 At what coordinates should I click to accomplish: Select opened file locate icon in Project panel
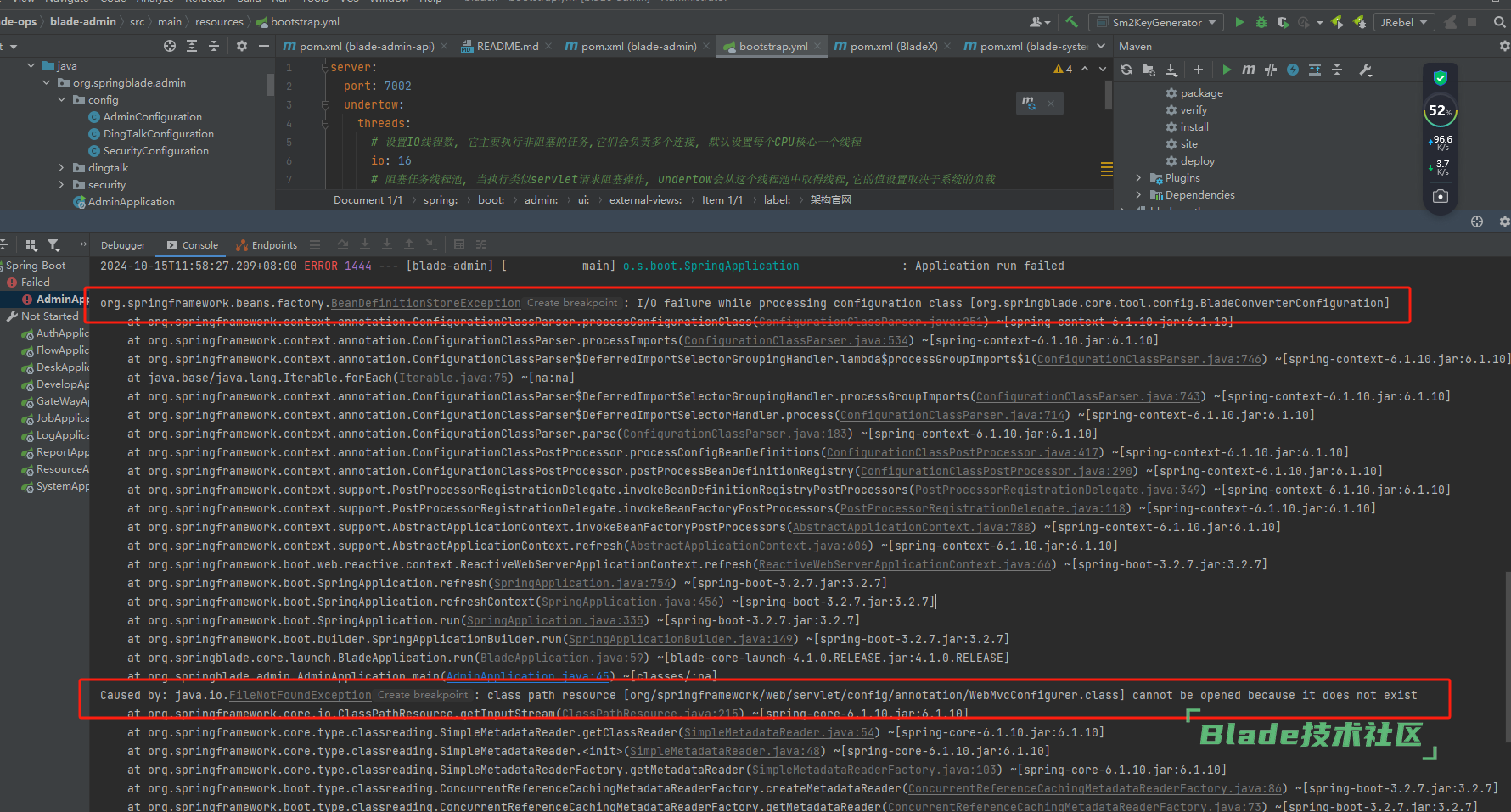pyautogui.click(x=170, y=46)
